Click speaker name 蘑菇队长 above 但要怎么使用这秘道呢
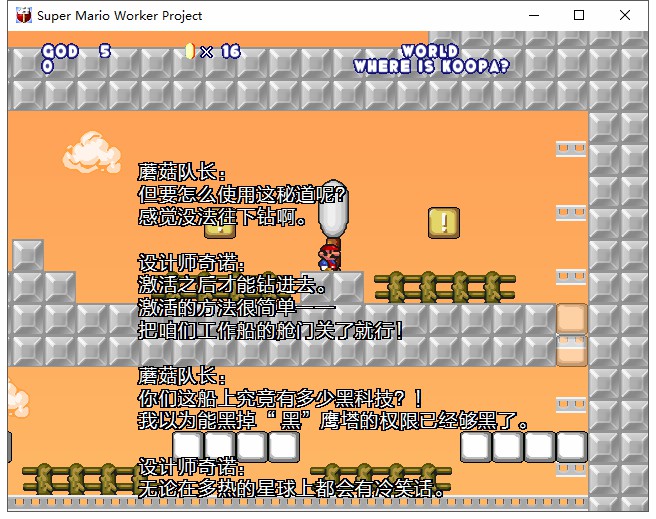The width and height of the screenshot is (656, 519). (x=182, y=171)
